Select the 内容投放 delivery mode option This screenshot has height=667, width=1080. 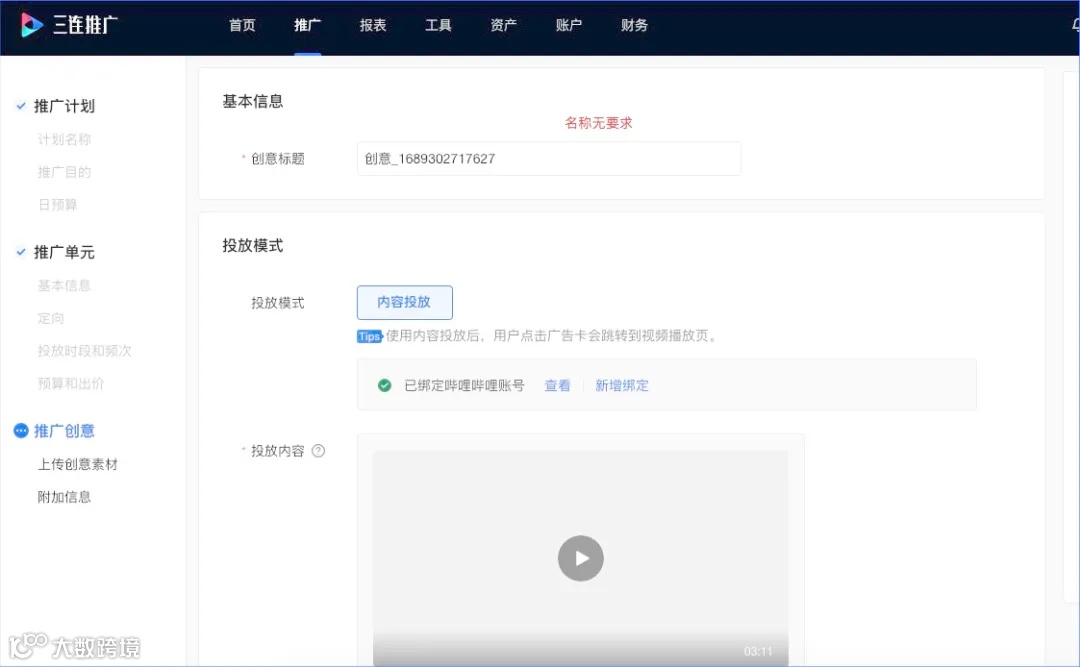point(404,302)
